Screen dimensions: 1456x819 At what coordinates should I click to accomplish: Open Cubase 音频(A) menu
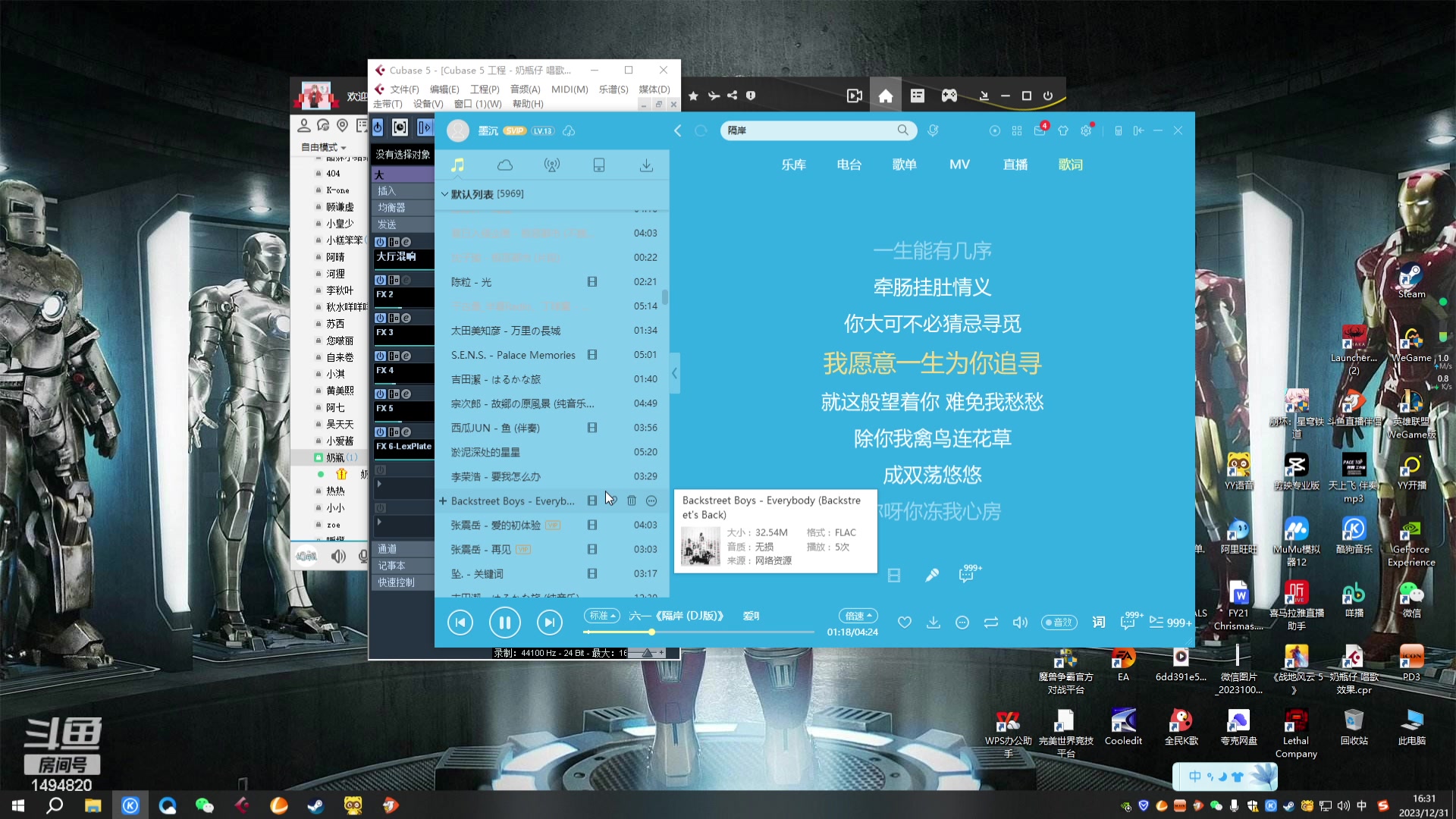pyautogui.click(x=525, y=89)
